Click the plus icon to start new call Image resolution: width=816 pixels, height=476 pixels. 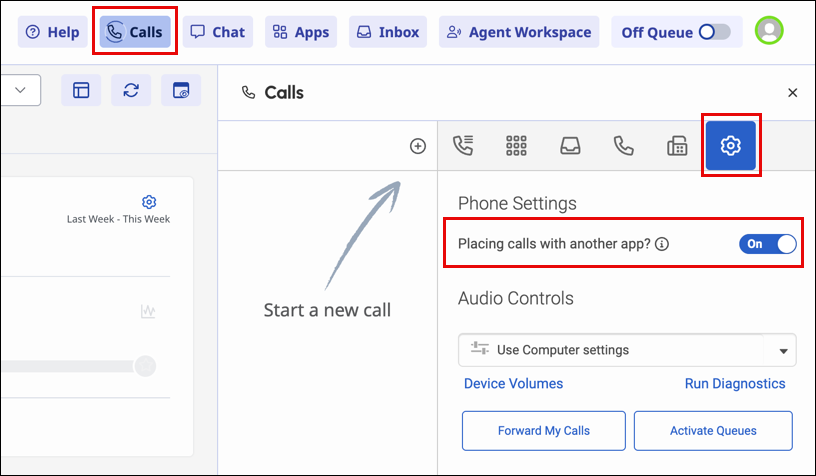tap(418, 146)
